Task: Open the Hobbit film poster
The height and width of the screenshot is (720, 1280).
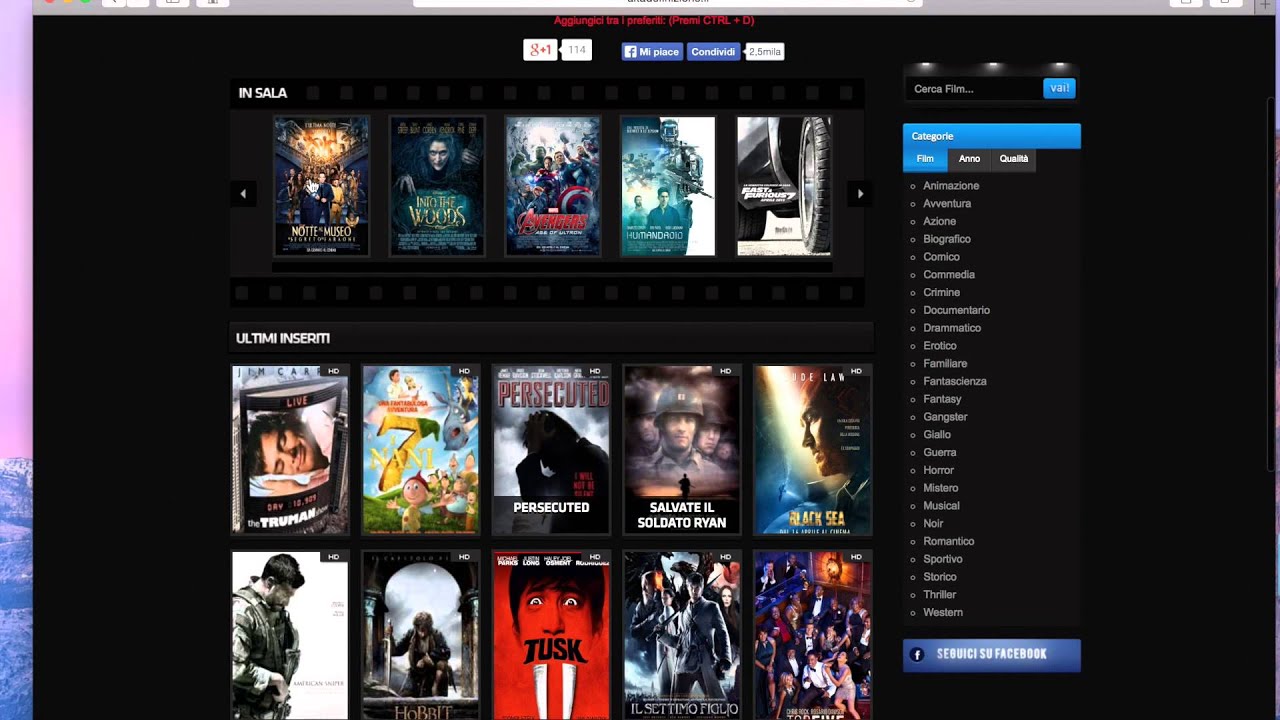Action: (421, 635)
